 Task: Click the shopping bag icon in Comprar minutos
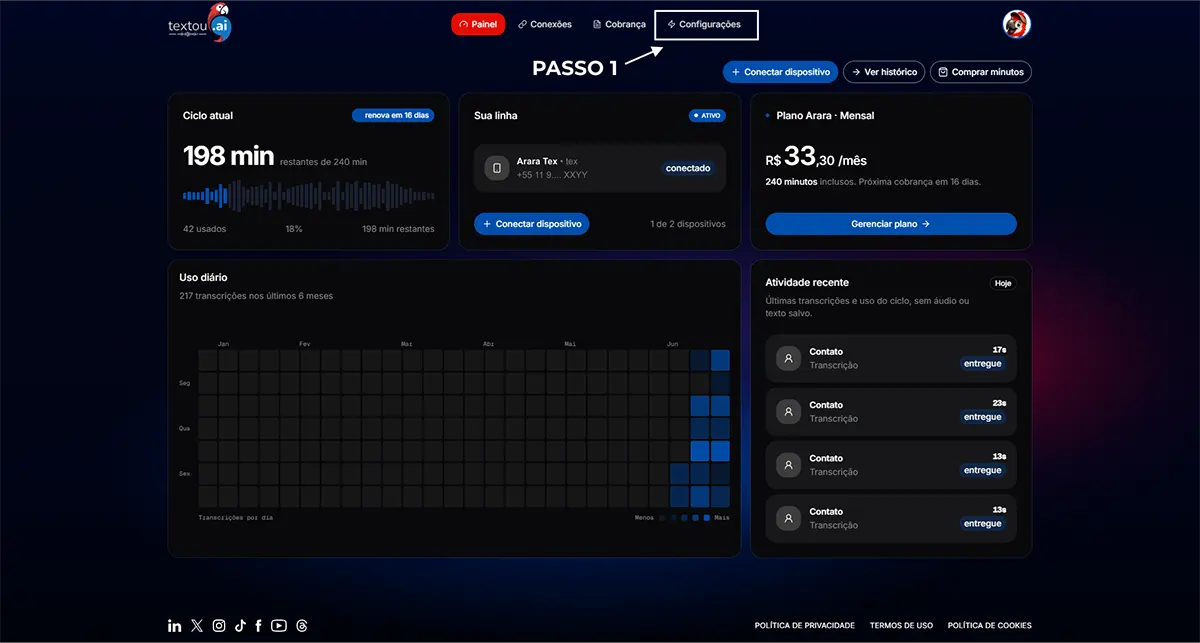coord(943,72)
